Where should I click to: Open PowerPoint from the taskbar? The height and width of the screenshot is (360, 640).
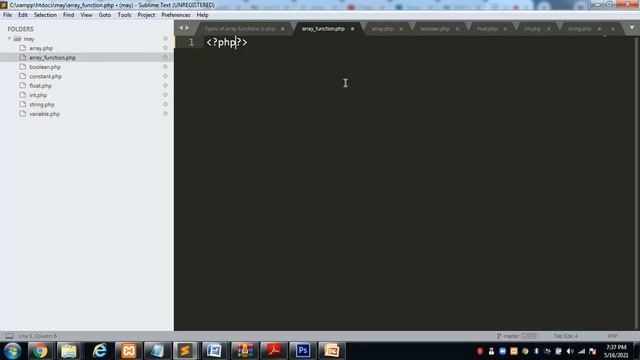[x=331, y=351]
